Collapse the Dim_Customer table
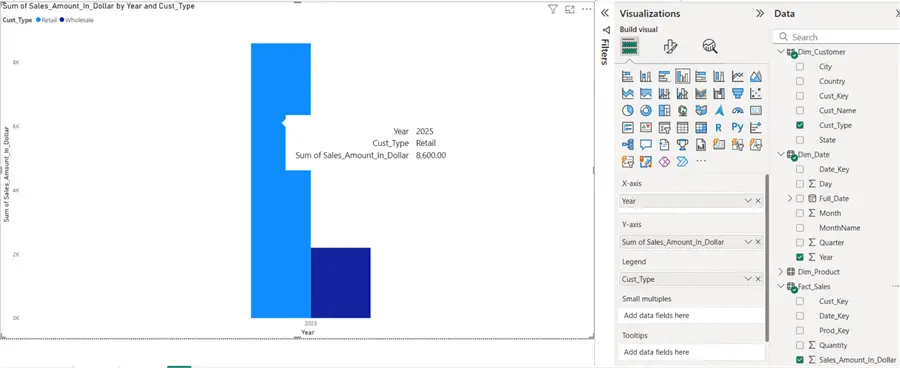900x368 pixels. (x=781, y=52)
